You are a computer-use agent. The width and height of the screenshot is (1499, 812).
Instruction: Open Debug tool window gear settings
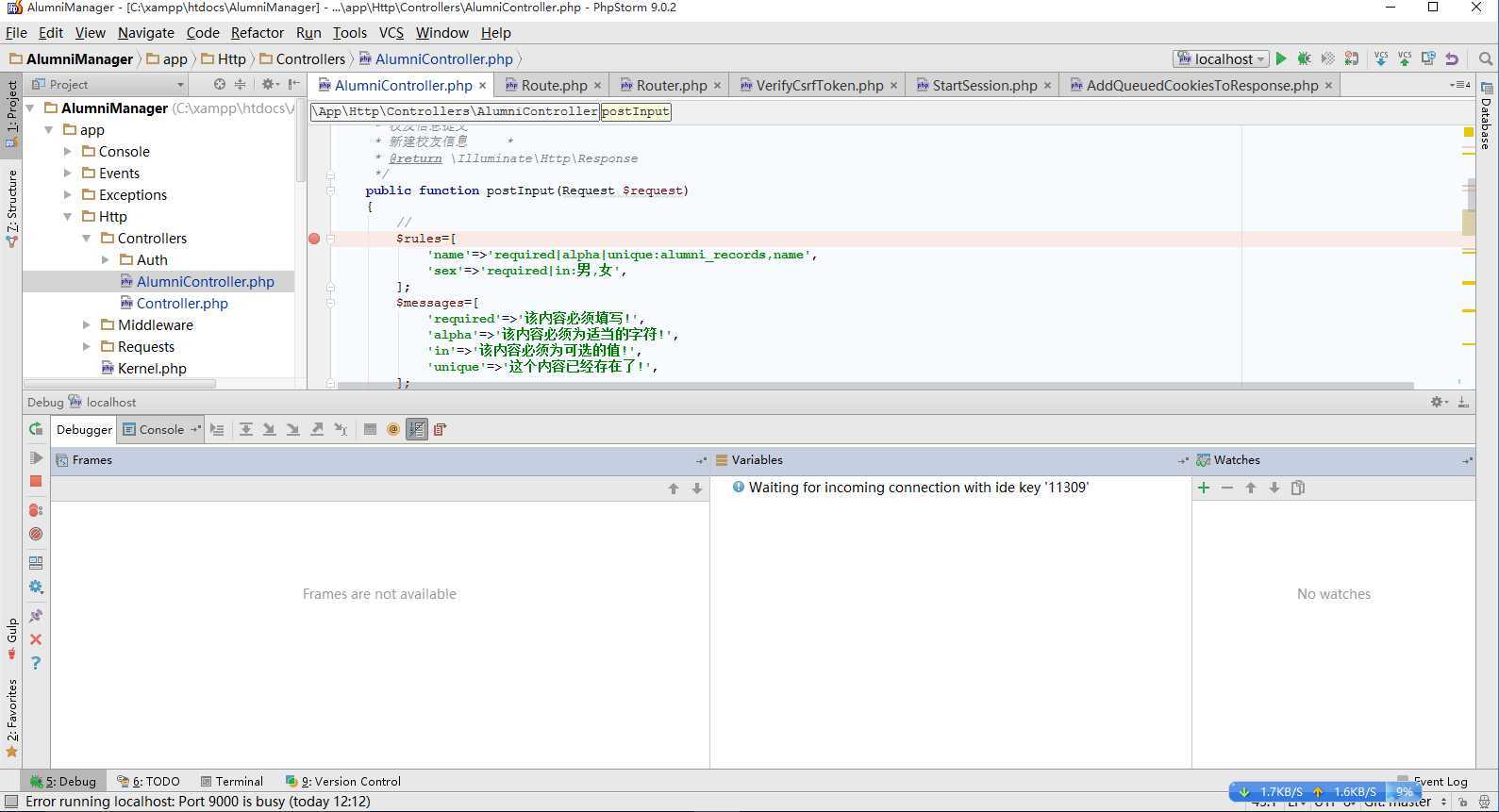1439,402
